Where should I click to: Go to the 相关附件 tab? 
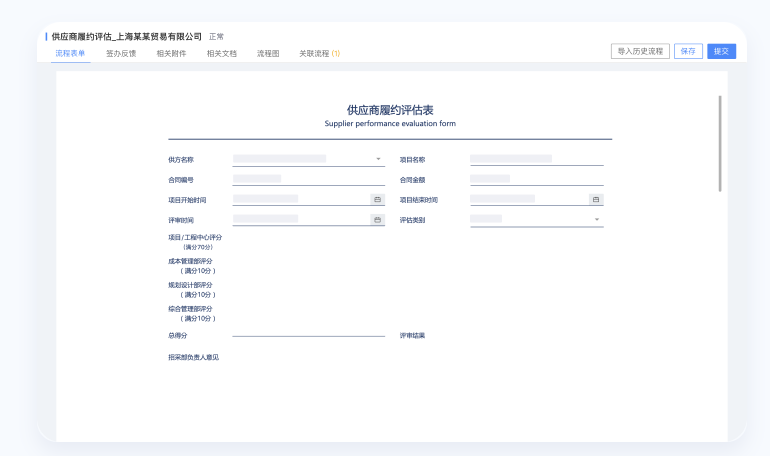[x=171, y=53]
